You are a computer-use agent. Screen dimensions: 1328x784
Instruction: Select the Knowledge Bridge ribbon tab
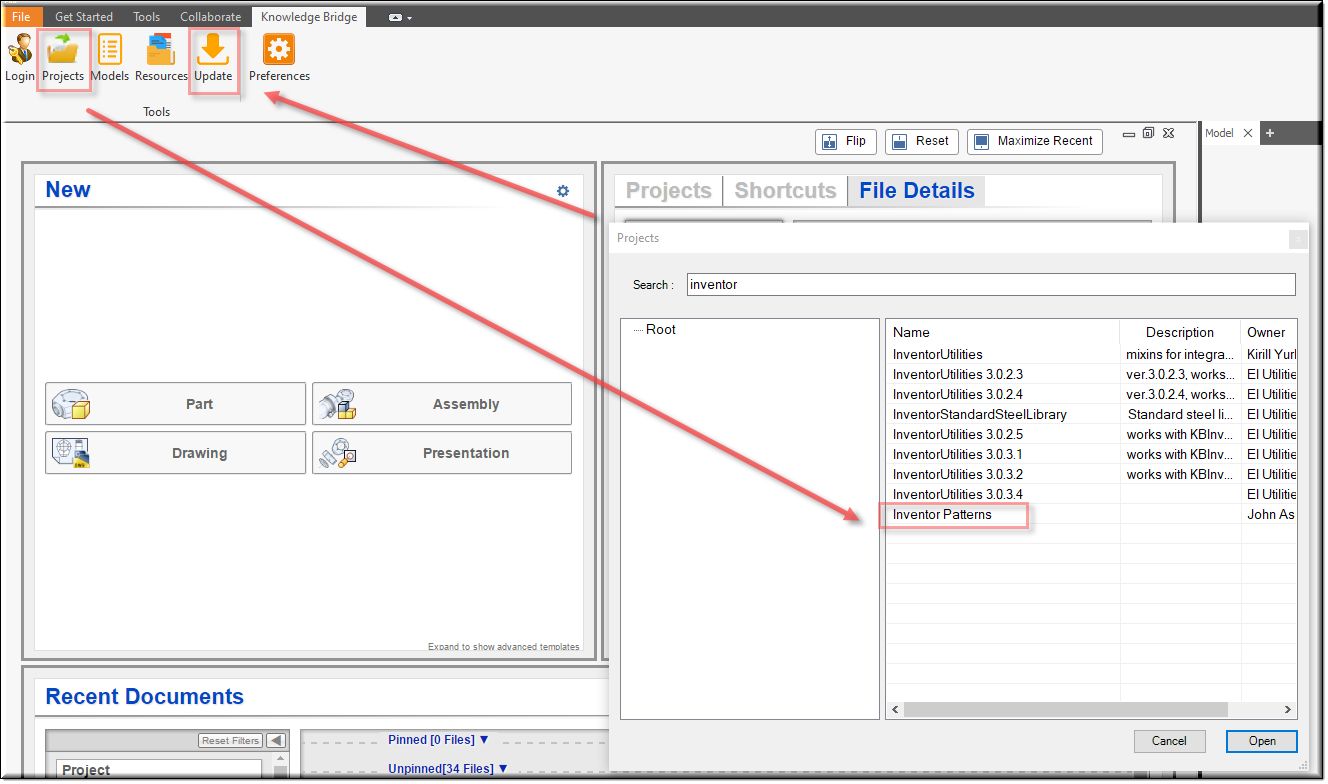309,17
